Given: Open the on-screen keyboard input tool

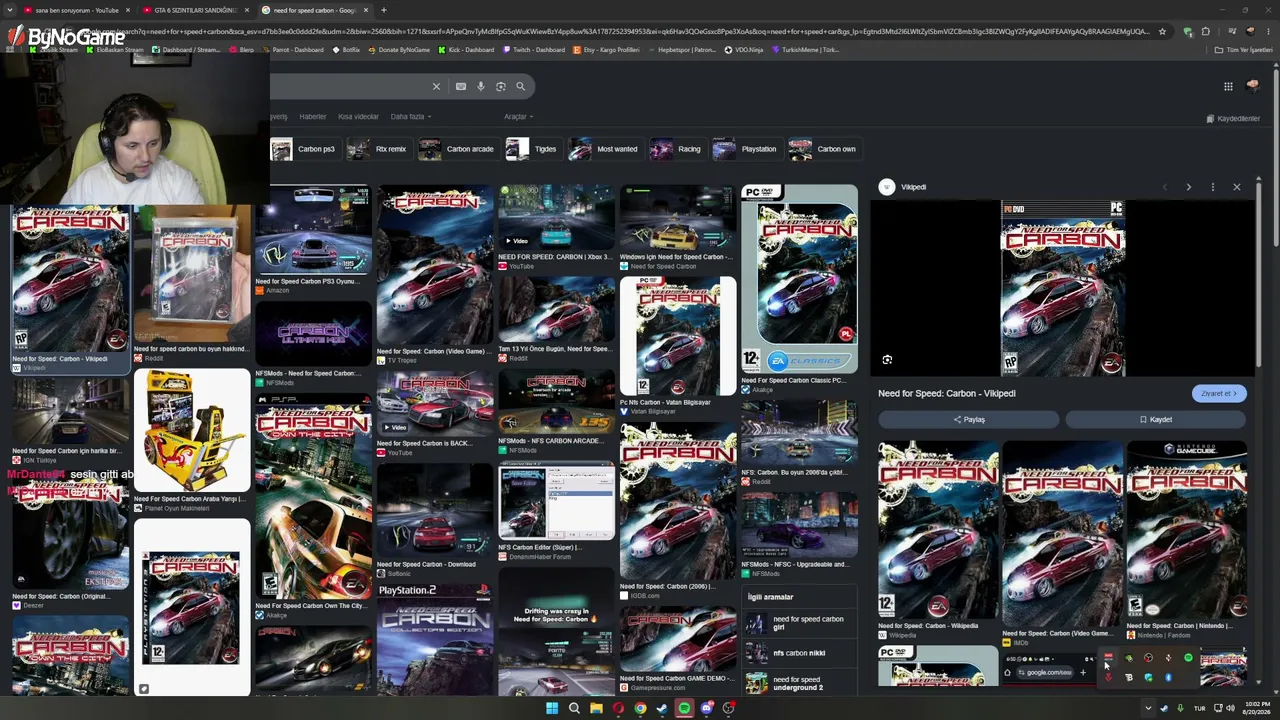Looking at the screenshot, I should point(461,86).
